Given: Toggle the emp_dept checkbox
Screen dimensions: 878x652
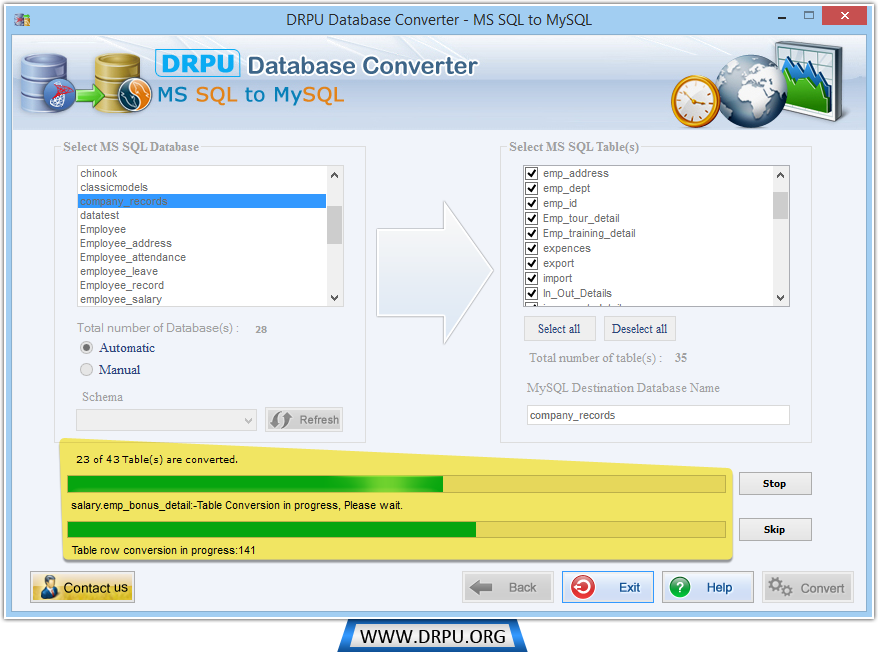Looking at the screenshot, I should [x=531, y=188].
